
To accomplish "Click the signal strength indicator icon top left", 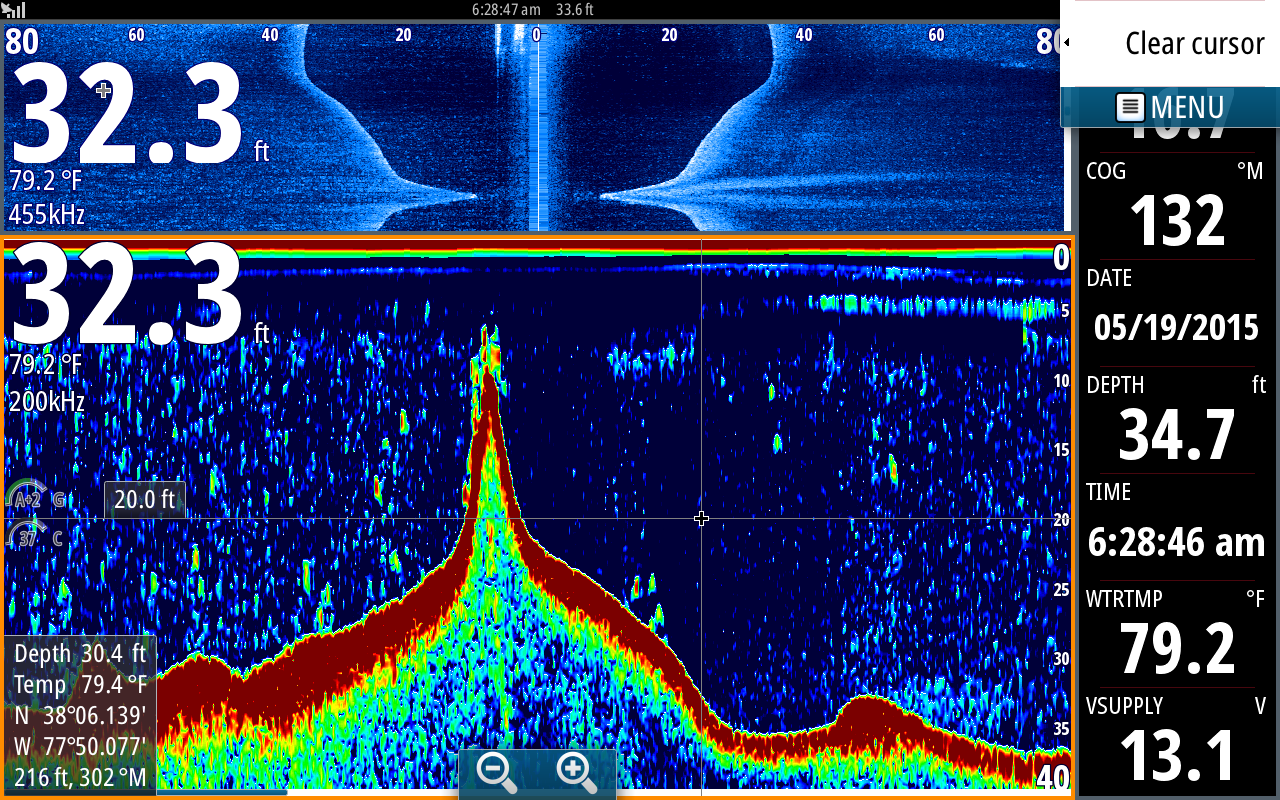I will (x=15, y=10).
